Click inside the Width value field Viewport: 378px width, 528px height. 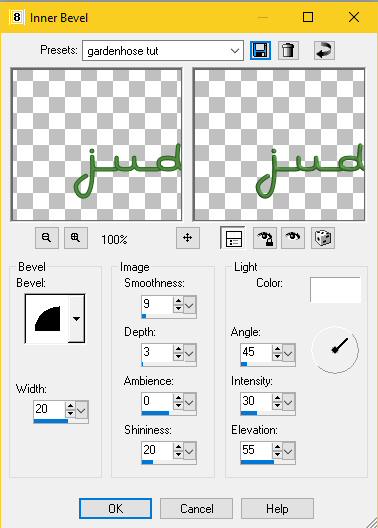[49, 409]
